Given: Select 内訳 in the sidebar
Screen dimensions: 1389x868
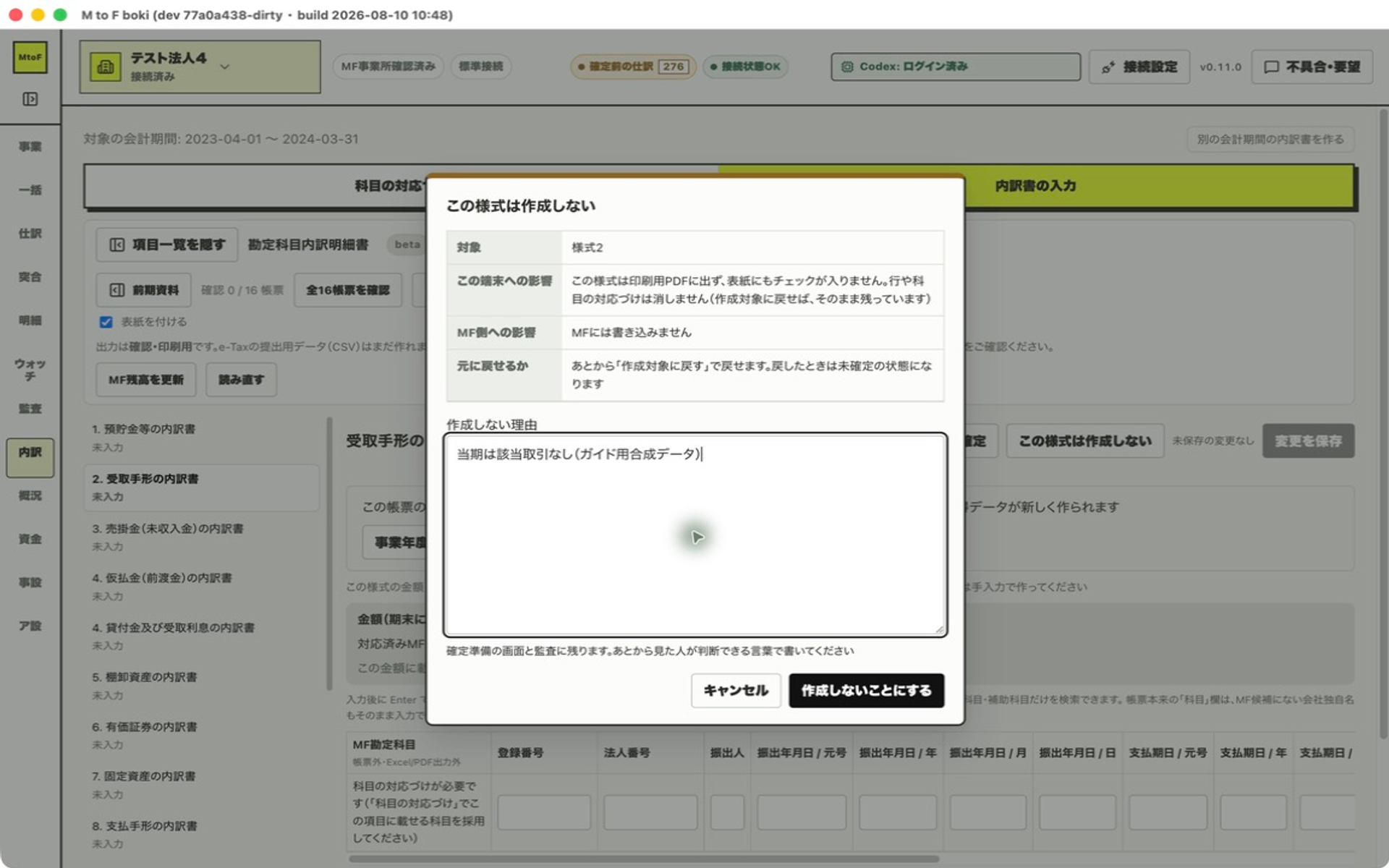Looking at the screenshot, I should (30, 457).
